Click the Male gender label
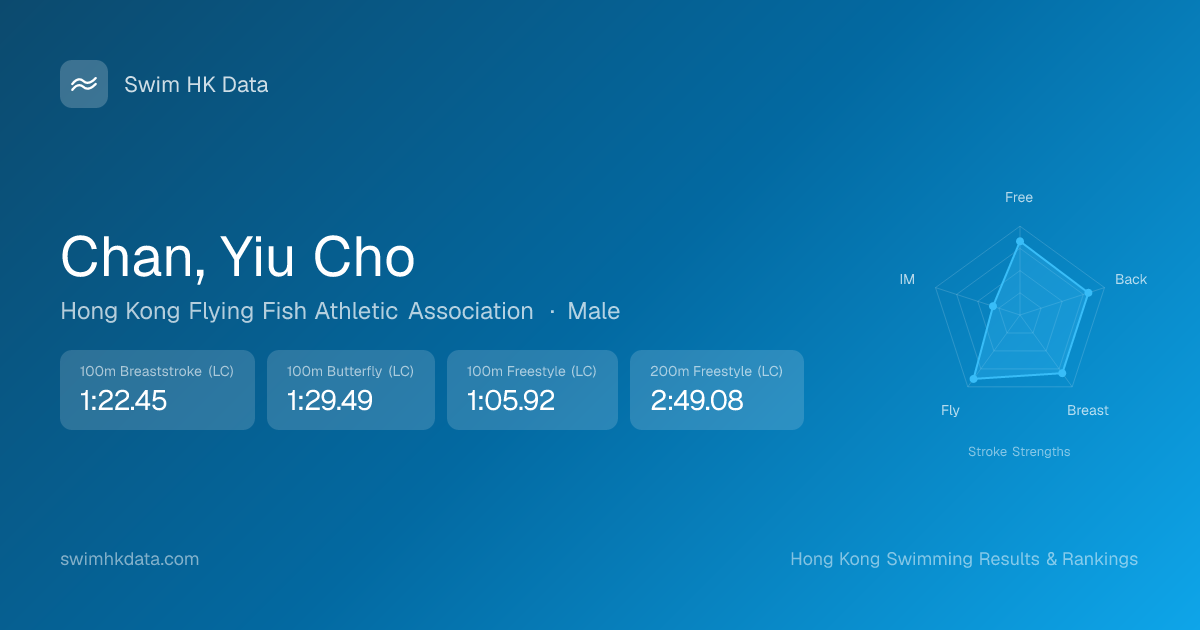The width and height of the screenshot is (1200, 630). pyautogui.click(x=593, y=311)
